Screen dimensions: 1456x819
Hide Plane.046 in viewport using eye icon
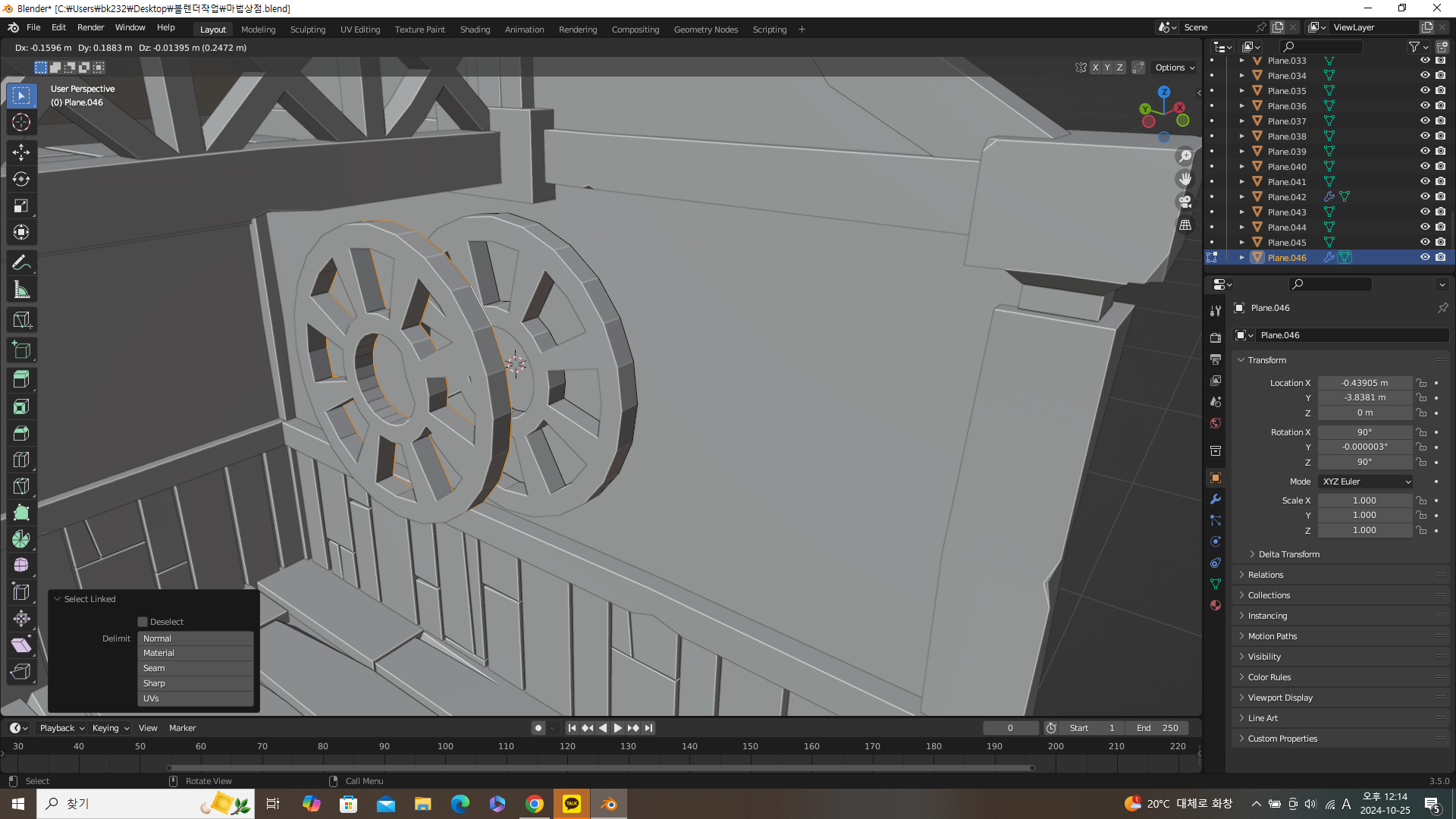point(1425,257)
